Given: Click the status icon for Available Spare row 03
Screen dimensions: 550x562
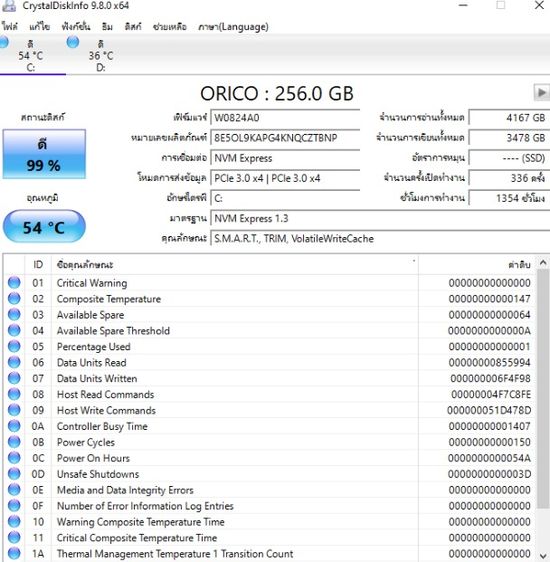Looking at the screenshot, I should tap(14, 314).
